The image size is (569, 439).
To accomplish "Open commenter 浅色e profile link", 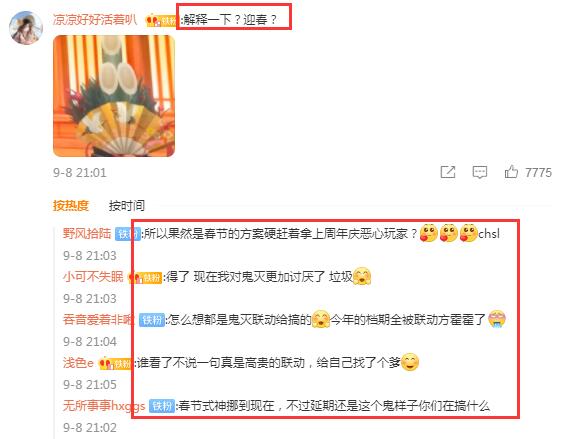I will click(x=78, y=362).
